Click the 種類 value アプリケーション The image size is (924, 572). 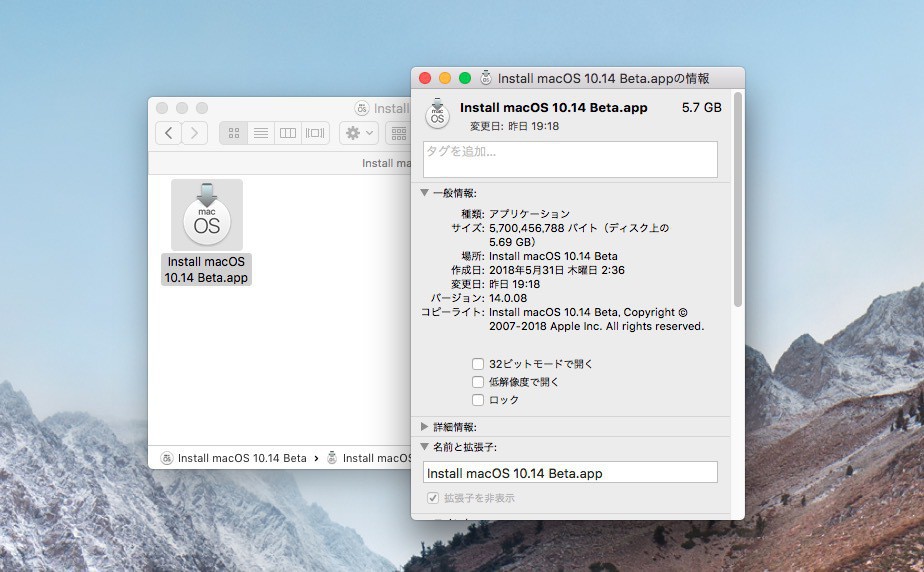coord(529,214)
